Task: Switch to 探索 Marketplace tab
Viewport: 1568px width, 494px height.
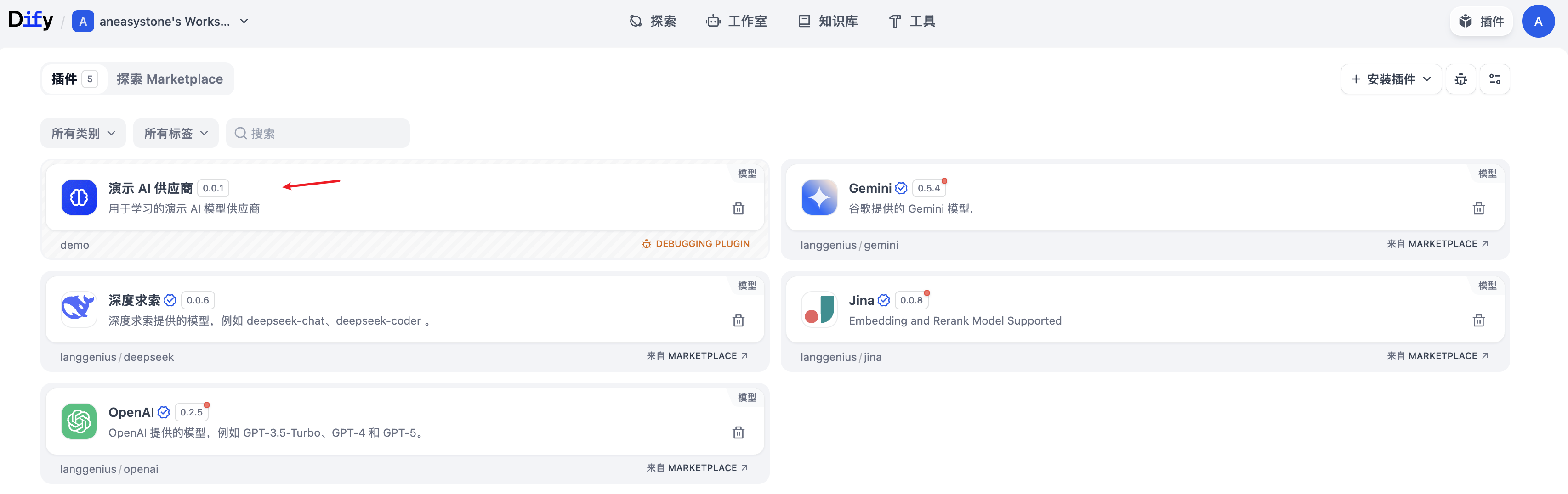Action: coord(170,79)
